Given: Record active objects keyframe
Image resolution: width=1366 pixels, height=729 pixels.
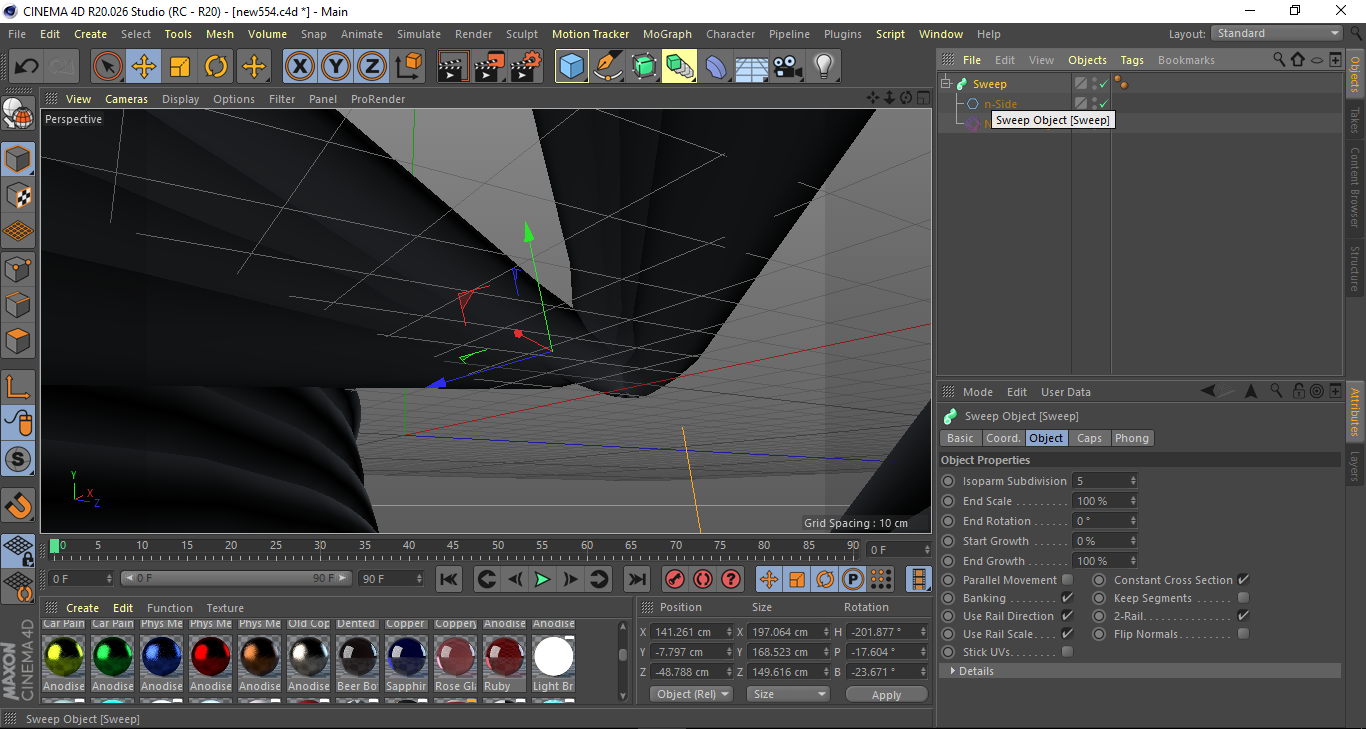Looking at the screenshot, I should click(675, 579).
